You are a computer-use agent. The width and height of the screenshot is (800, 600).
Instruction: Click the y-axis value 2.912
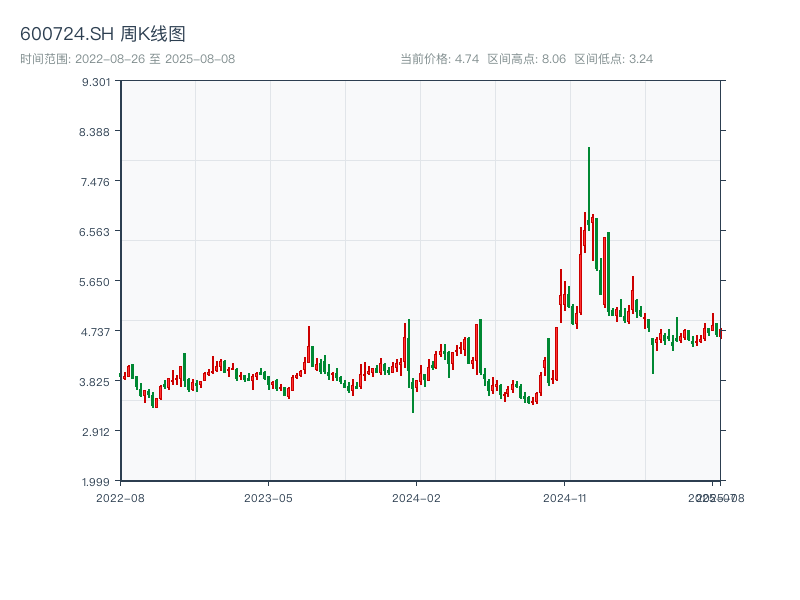point(96,432)
